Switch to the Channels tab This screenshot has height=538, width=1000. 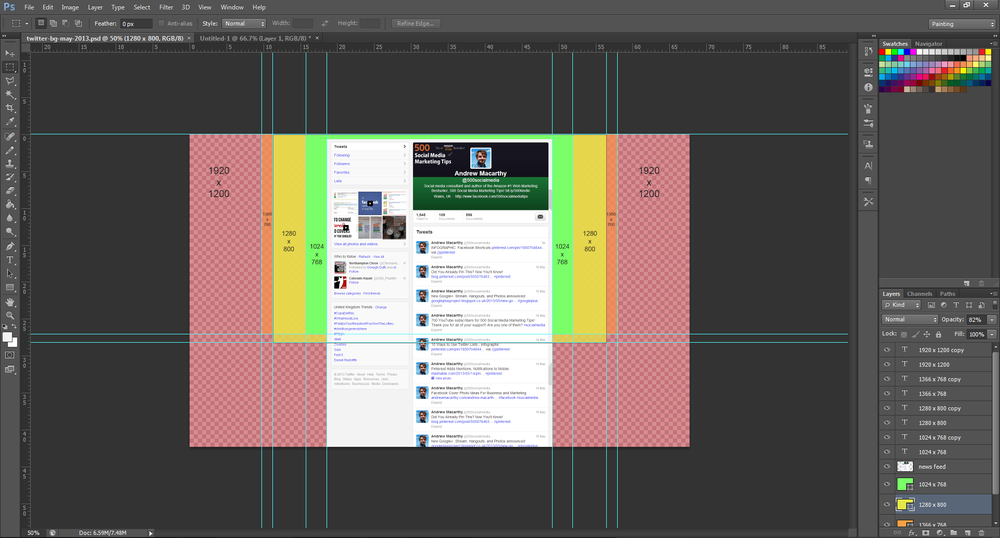pyautogui.click(x=920, y=294)
